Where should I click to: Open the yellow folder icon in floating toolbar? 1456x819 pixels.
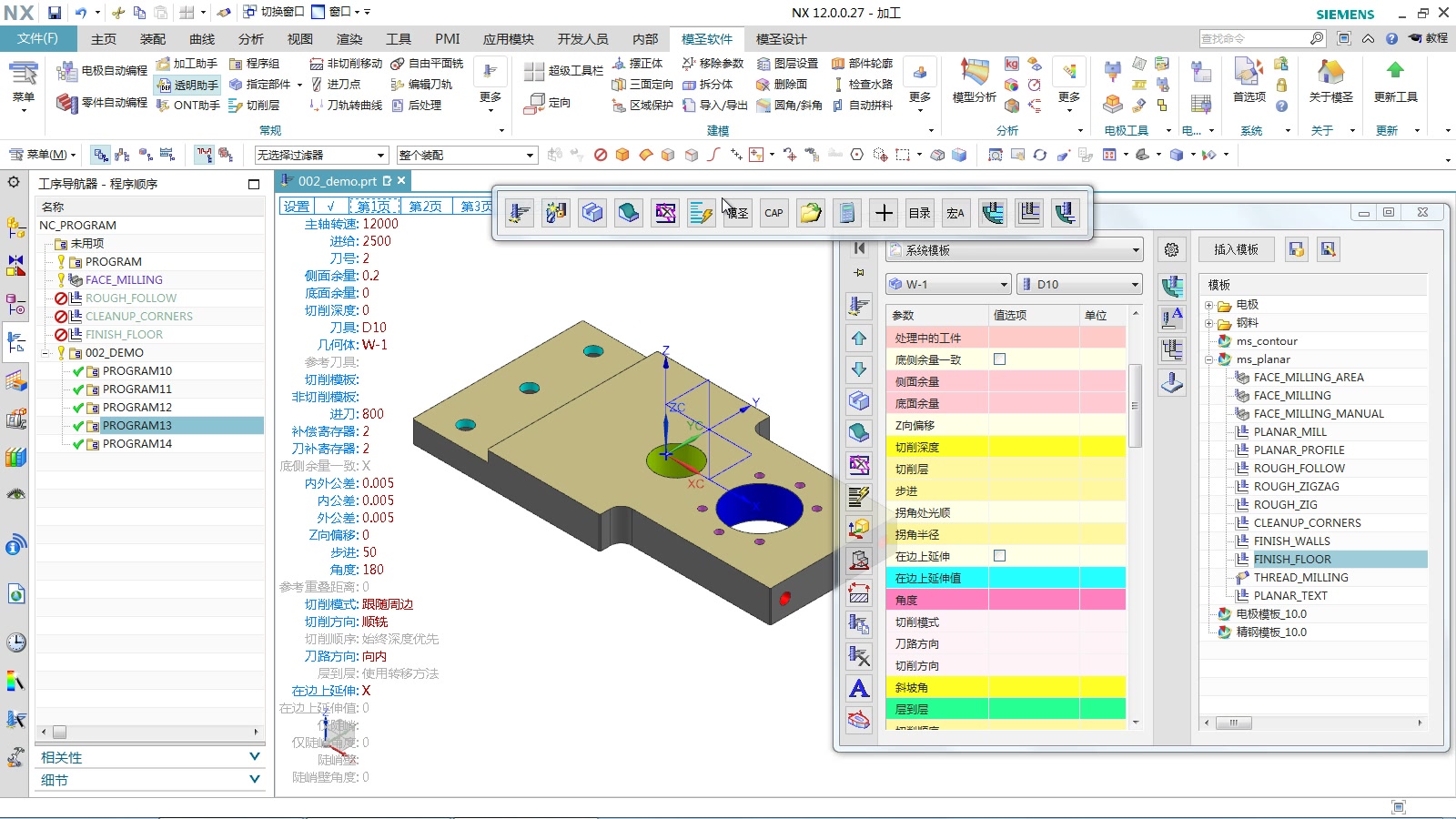tap(810, 213)
